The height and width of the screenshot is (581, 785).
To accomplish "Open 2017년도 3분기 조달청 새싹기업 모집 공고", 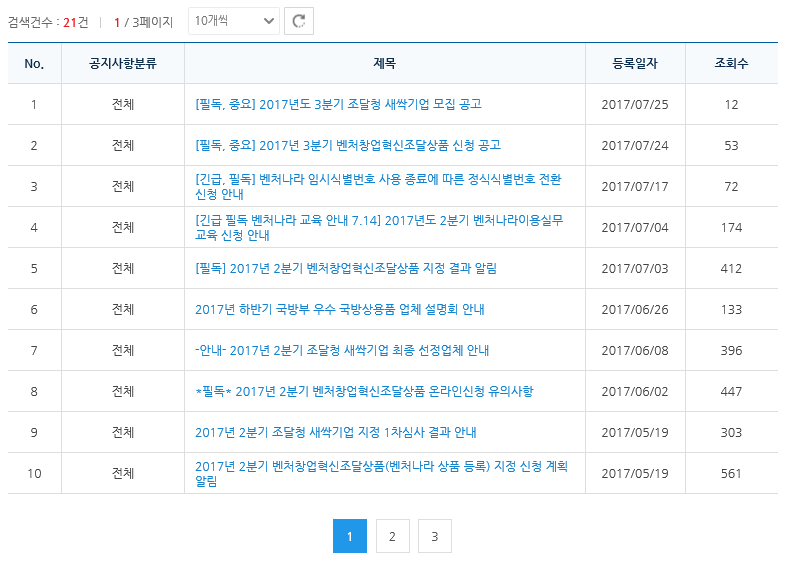I will pyautogui.click(x=338, y=104).
